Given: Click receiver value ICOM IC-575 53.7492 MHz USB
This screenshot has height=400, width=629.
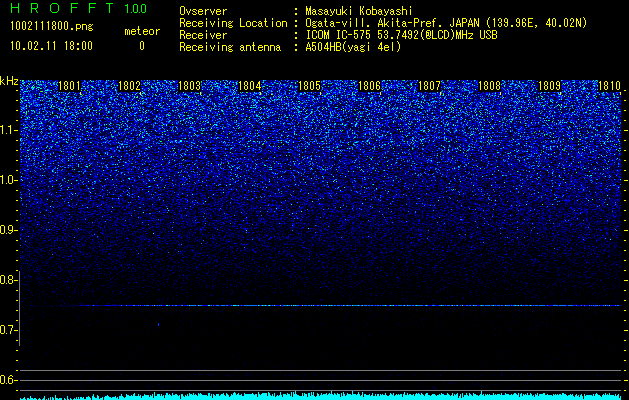Looking at the screenshot, I should tap(401, 35).
